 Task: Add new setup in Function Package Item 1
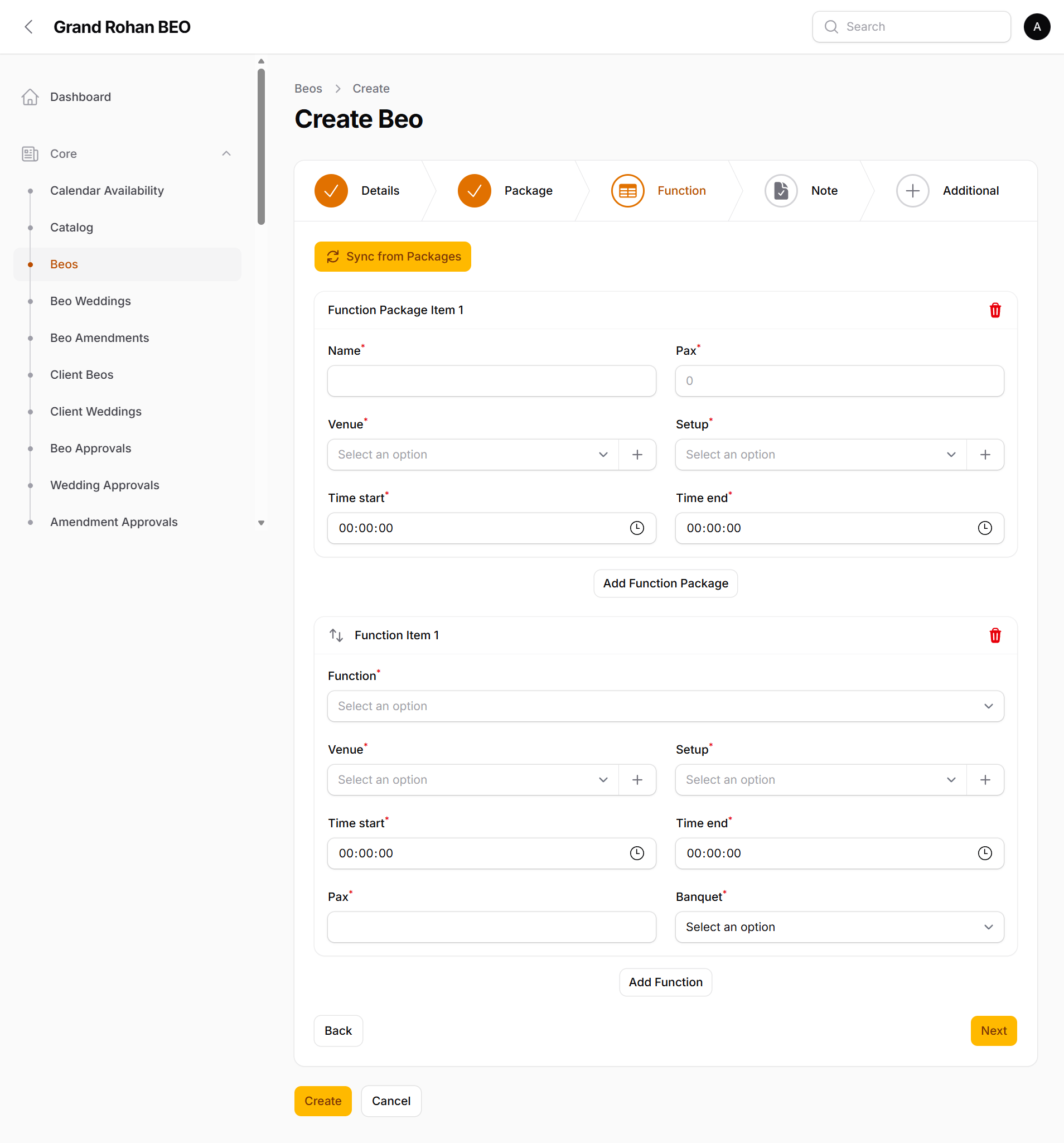point(985,455)
